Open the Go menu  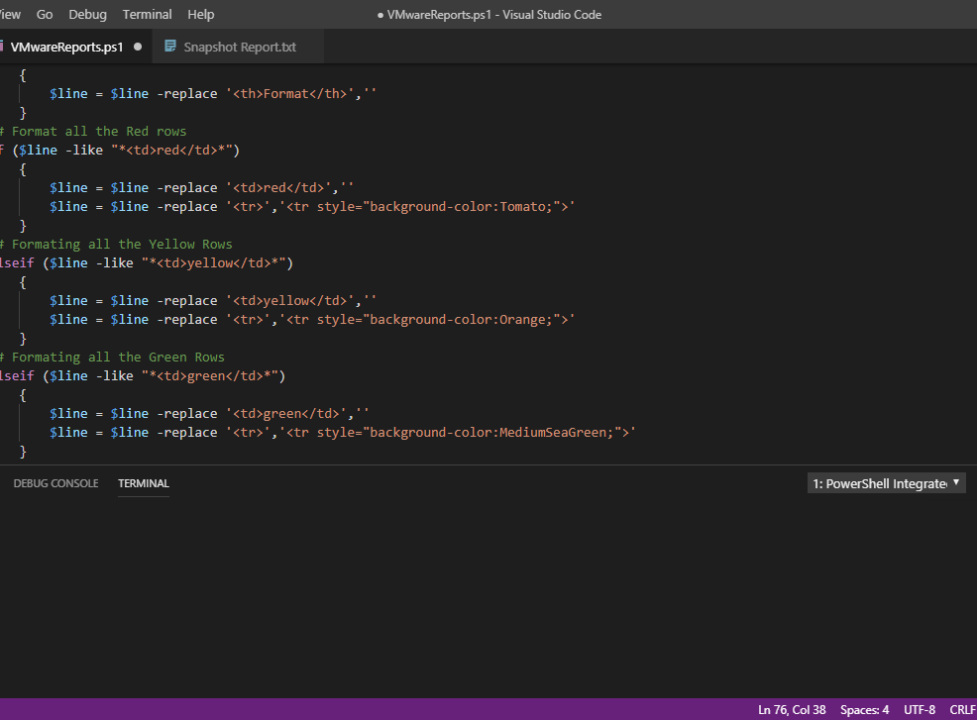(44, 14)
